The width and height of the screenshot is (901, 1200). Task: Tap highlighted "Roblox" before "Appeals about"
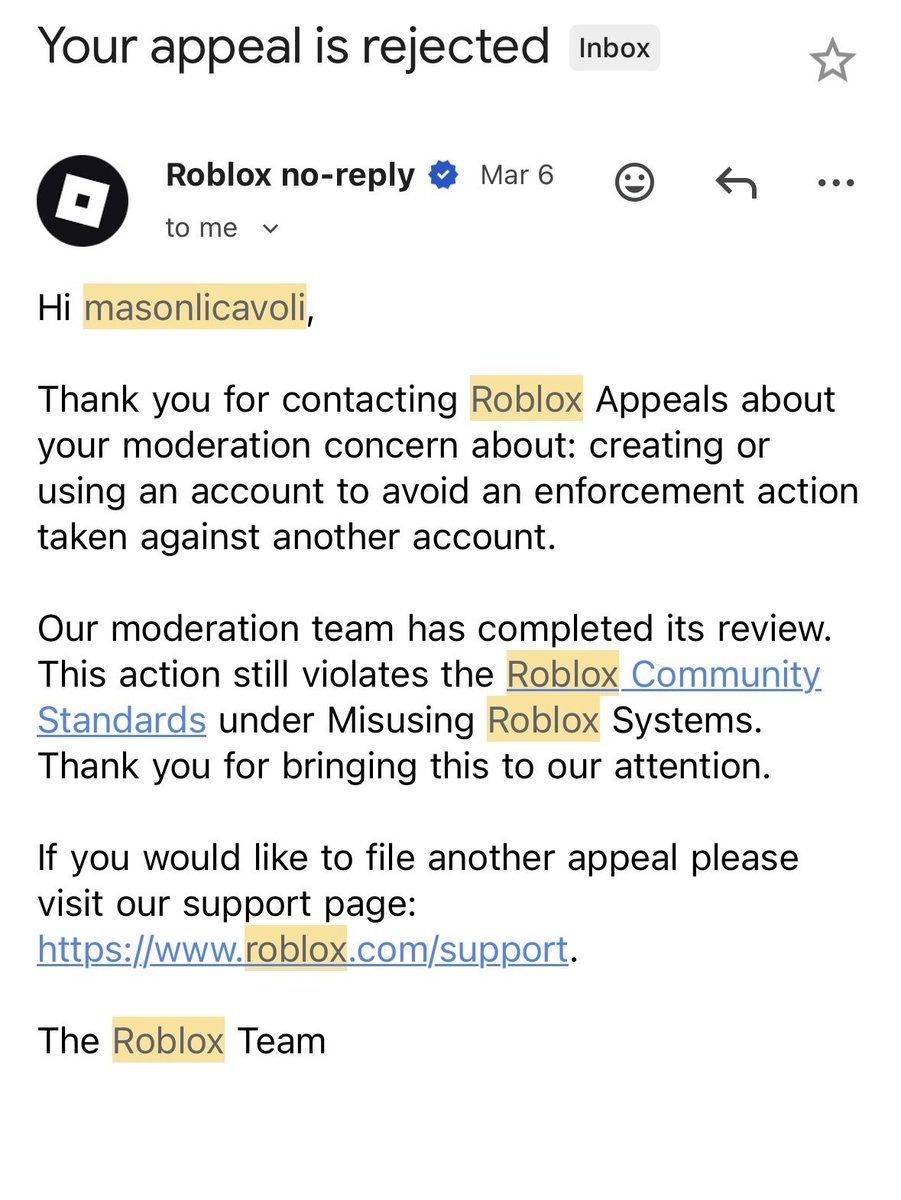(x=527, y=399)
